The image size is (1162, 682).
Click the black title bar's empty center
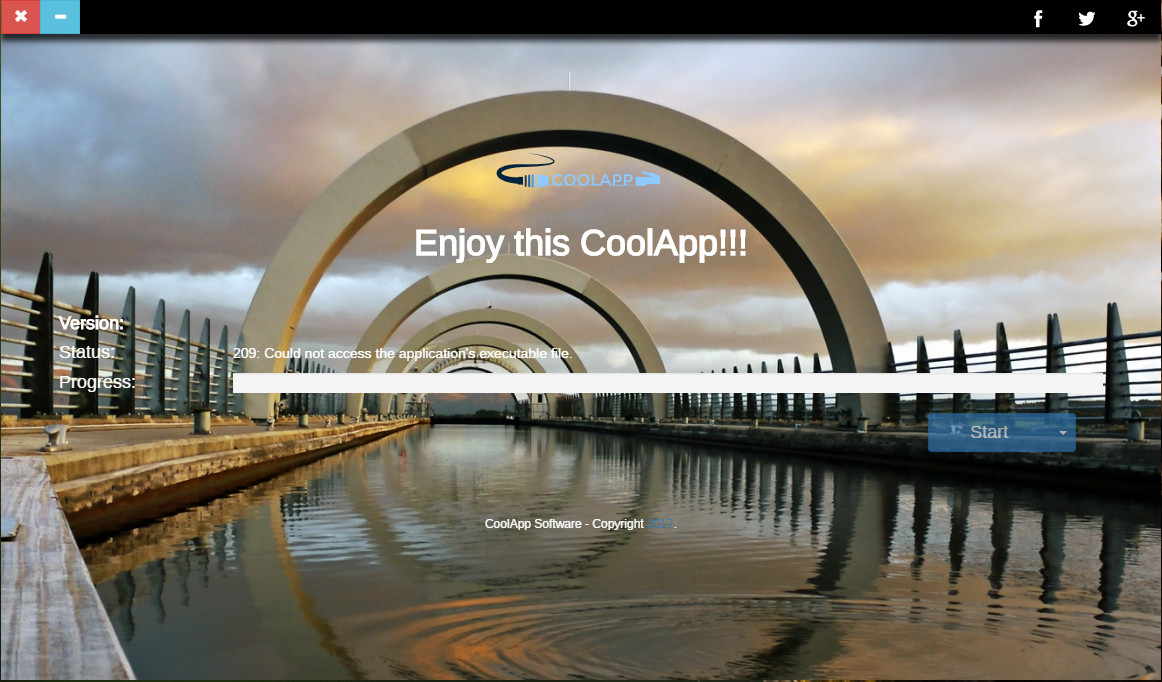550,17
